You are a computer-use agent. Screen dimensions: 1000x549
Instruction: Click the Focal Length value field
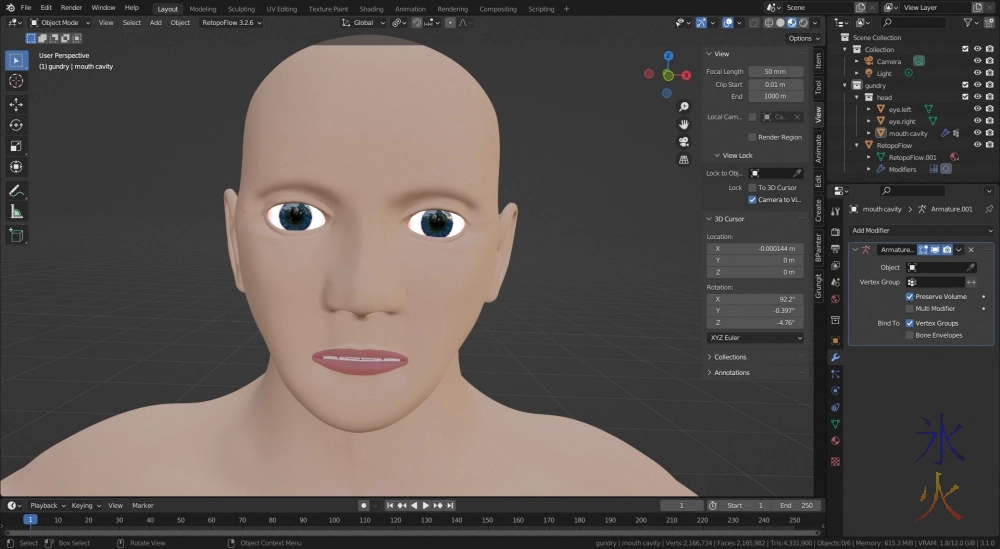(775, 72)
